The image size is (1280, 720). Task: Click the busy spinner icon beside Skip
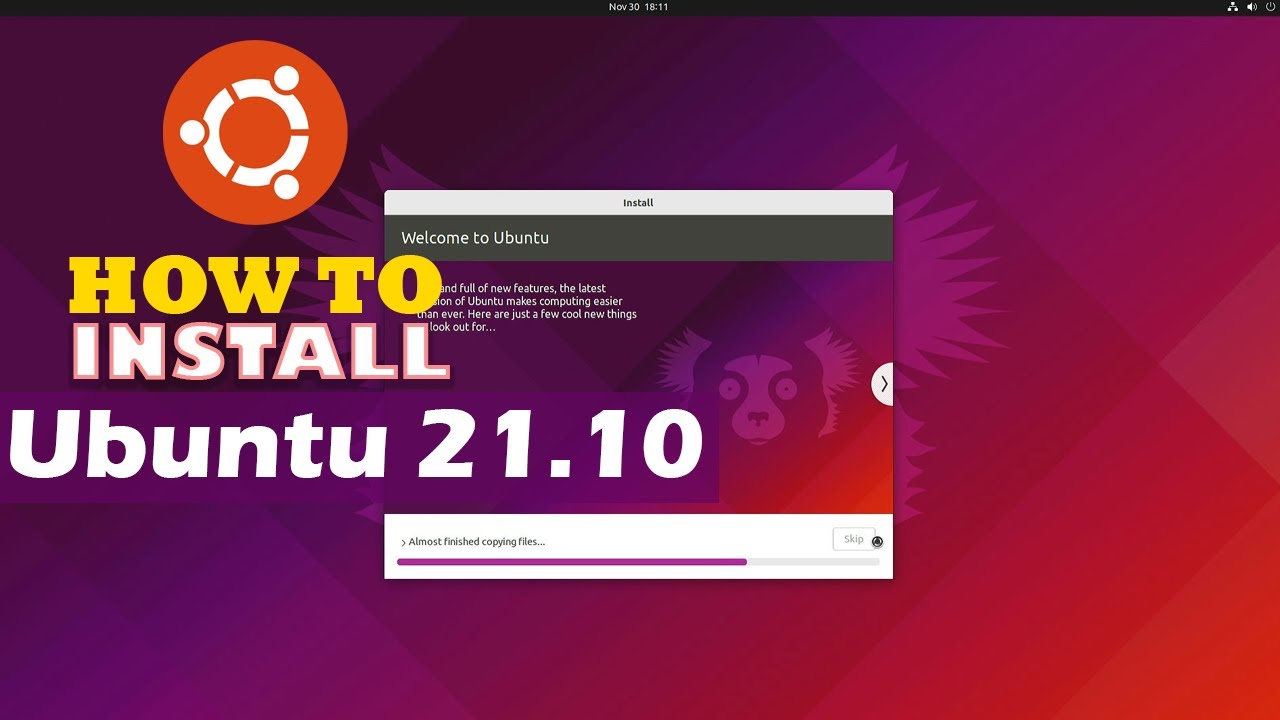pos(877,542)
